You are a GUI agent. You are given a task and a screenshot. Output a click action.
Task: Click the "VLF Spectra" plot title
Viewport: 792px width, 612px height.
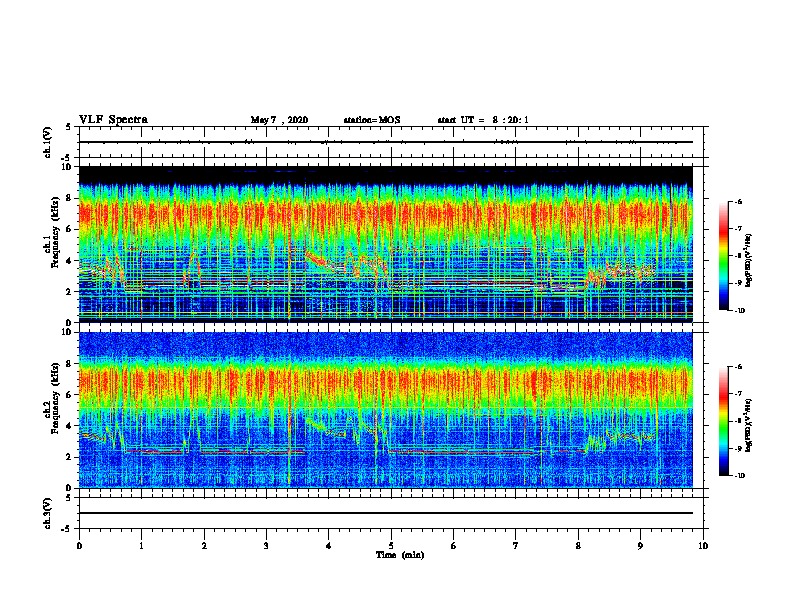113,120
